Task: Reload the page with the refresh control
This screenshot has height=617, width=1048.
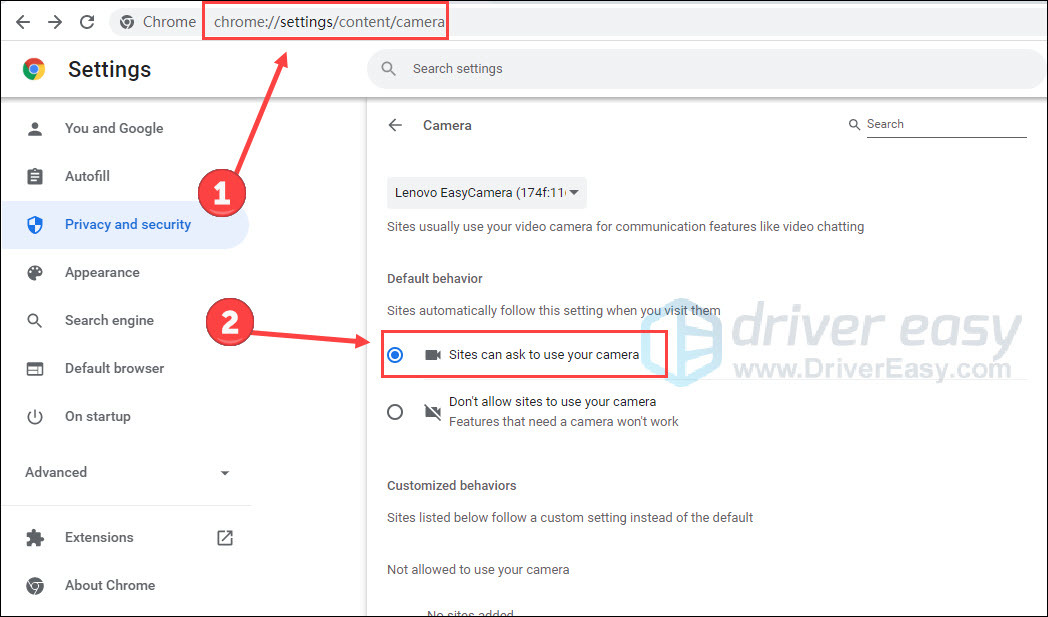Action: pyautogui.click(x=88, y=21)
